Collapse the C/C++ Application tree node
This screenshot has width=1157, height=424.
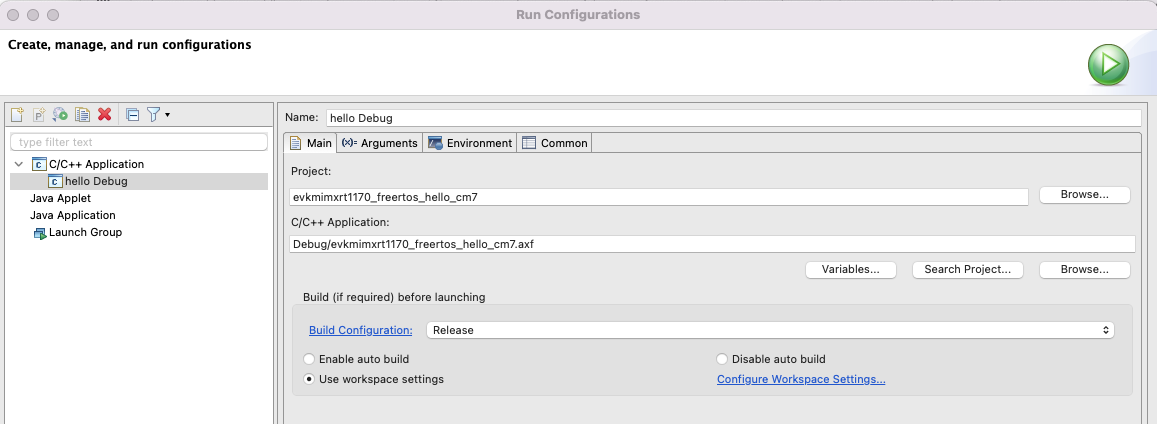19,164
